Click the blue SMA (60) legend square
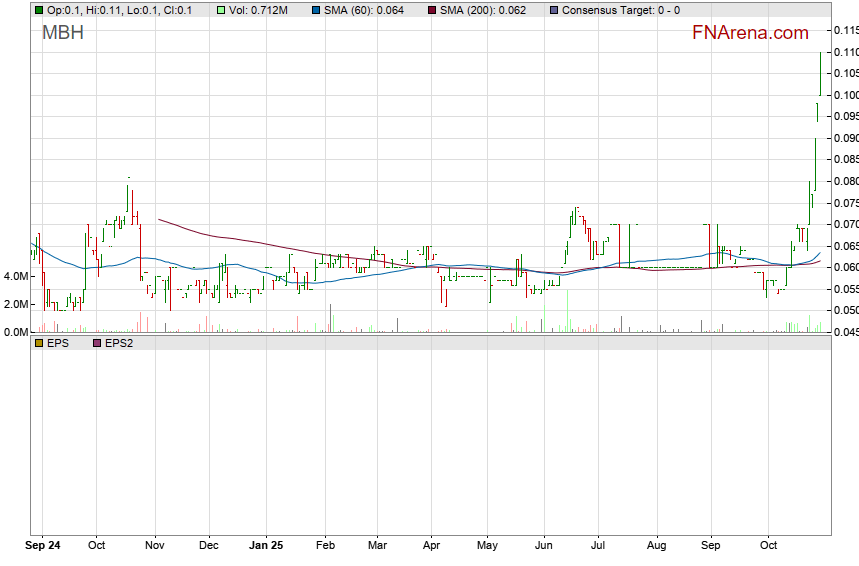859x566 pixels. point(315,10)
